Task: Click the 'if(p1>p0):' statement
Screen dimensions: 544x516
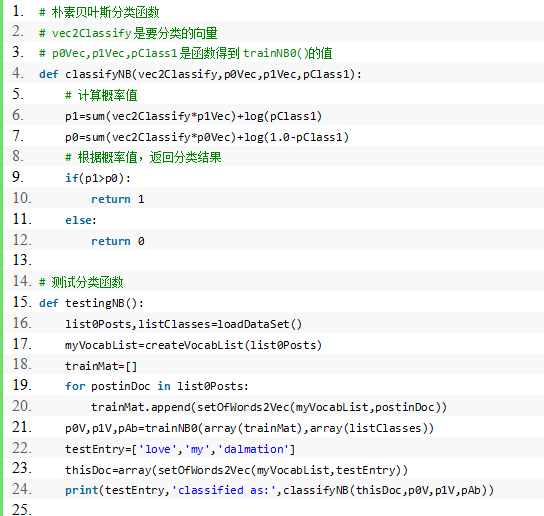Action: pyautogui.click(x=98, y=178)
